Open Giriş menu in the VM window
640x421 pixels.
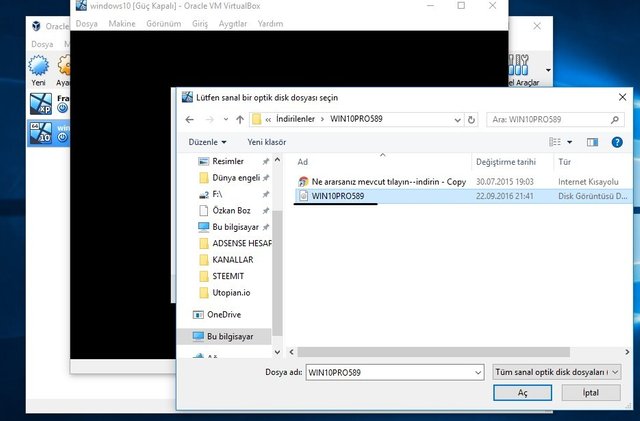(200, 24)
